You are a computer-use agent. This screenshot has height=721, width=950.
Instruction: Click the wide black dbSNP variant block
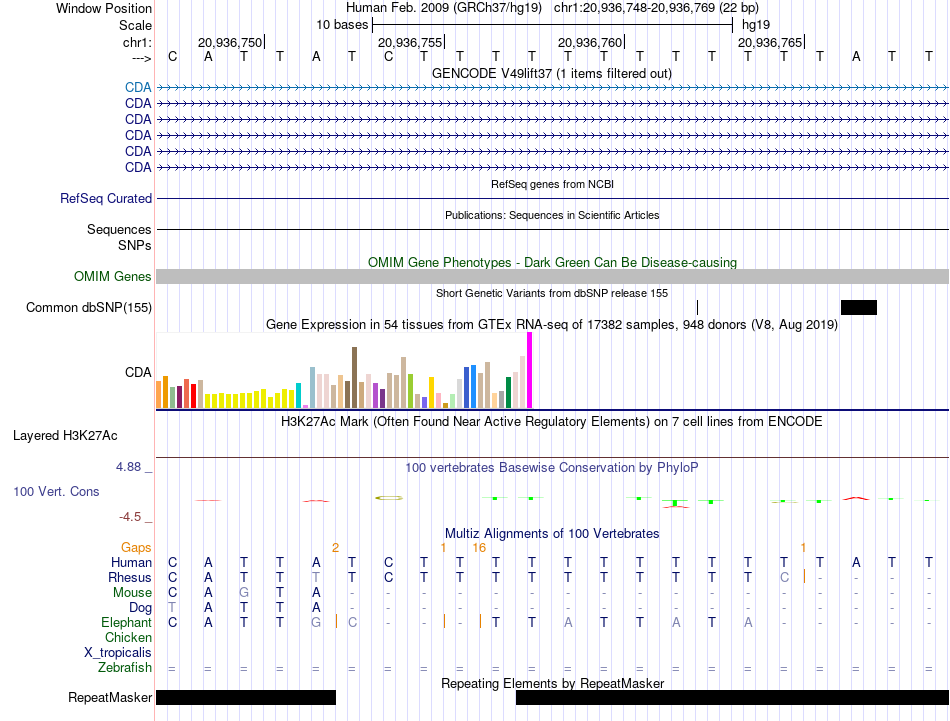click(859, 307)
